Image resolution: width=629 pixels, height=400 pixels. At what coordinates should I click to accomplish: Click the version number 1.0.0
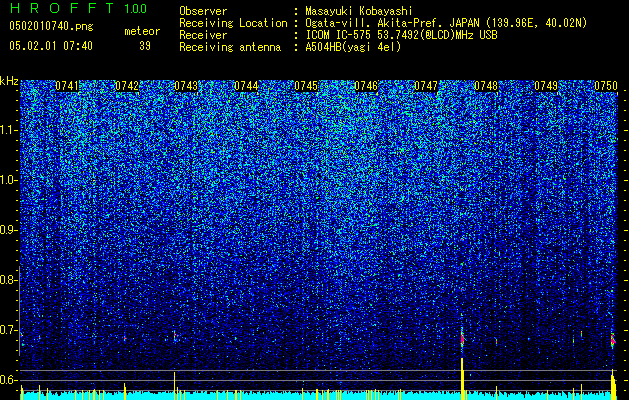click(x=135, y=9)
